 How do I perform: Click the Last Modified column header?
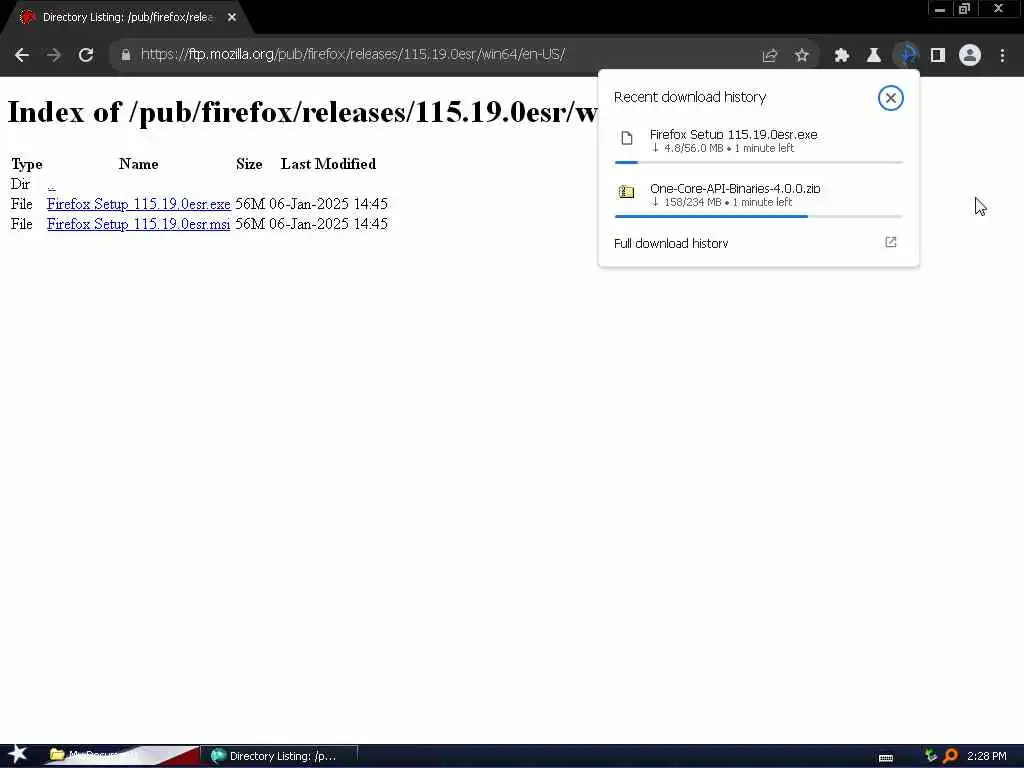(x=328, y=164)
